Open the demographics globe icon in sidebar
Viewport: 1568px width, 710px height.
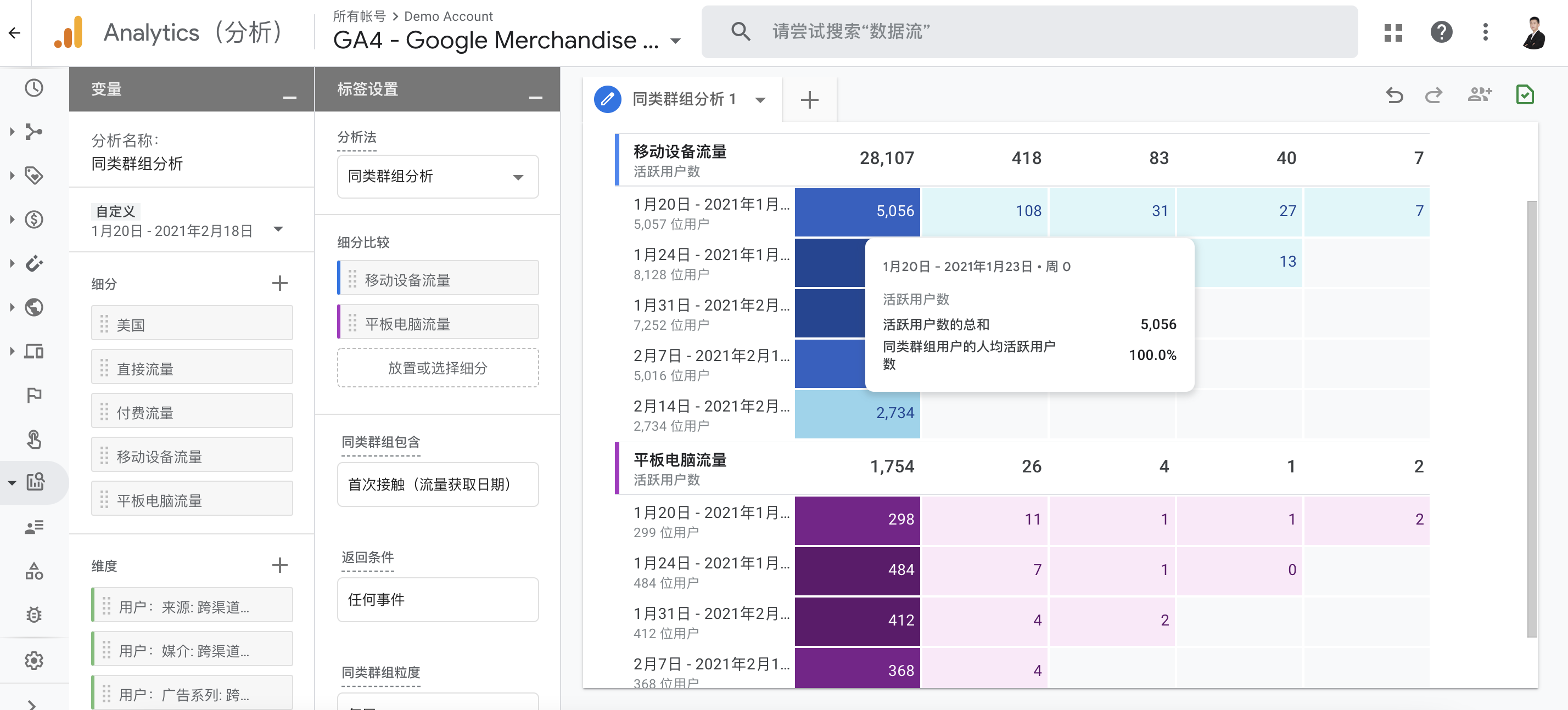(x=34, y=307)
